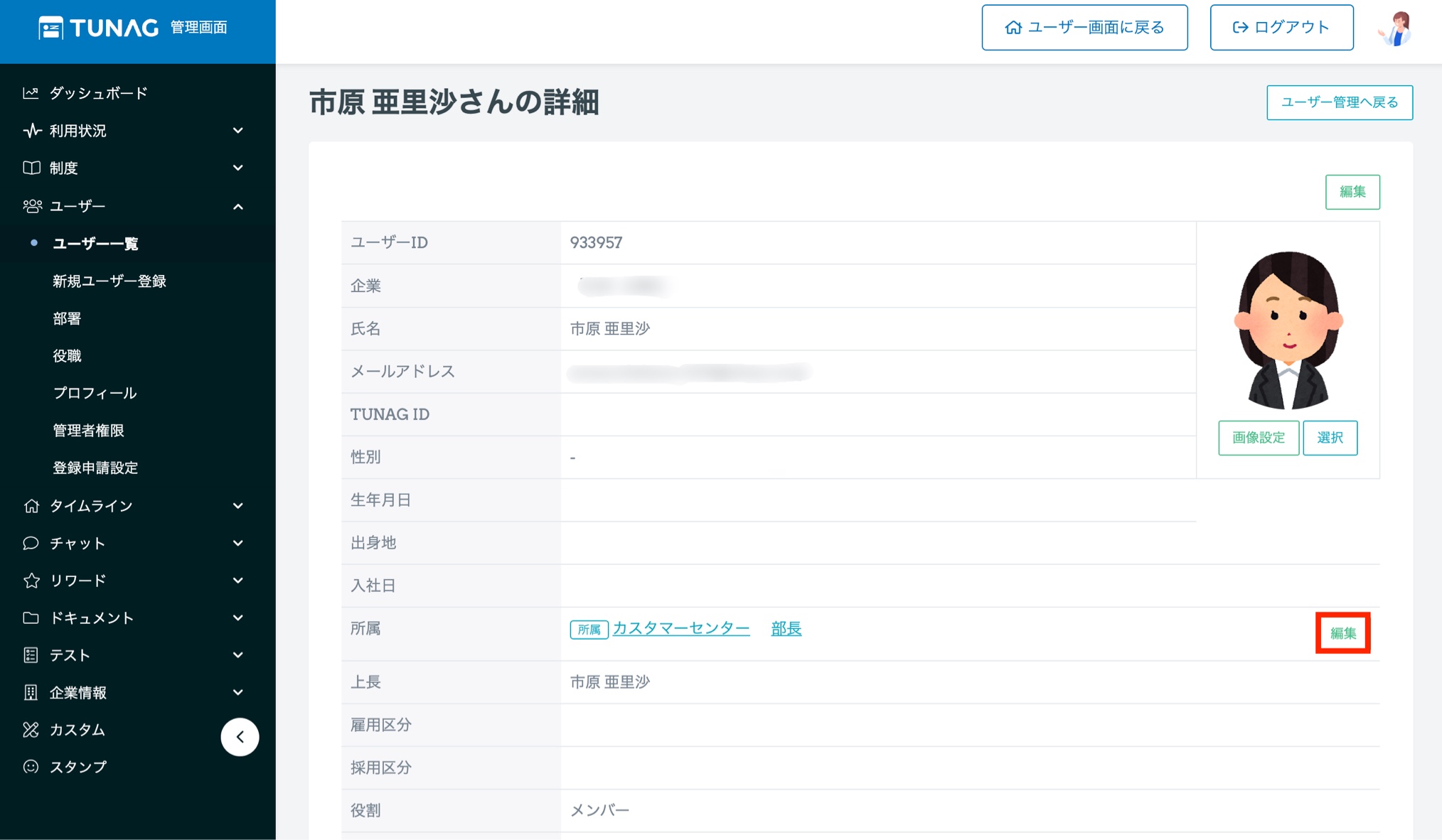Collapse the sidebar with the round arrow button
The image size is (1442, 840).
(x=240, y=737)
